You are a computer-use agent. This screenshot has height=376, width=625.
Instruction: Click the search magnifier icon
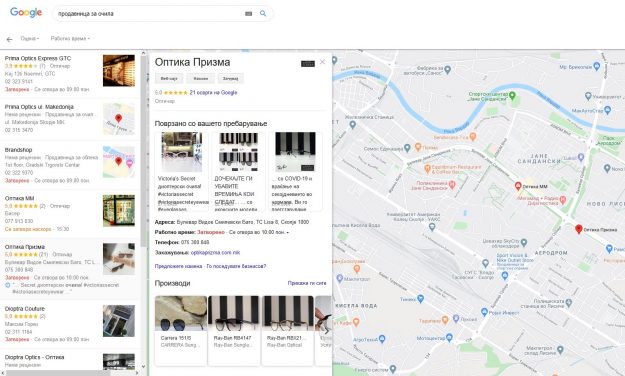pyautogui.click(x=263, y=14)
